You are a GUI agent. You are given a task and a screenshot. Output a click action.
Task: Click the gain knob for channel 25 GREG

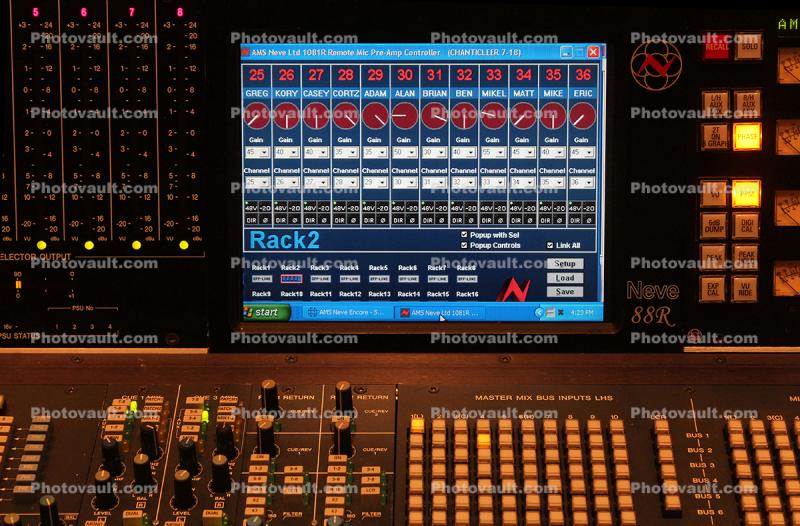point(257,116)
